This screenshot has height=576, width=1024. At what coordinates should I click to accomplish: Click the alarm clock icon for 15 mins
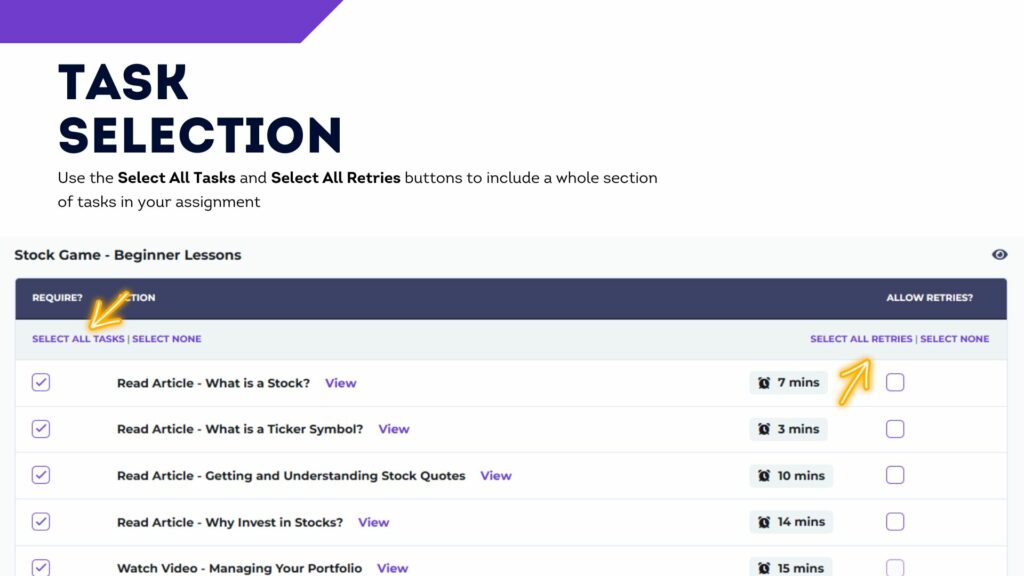763,568
